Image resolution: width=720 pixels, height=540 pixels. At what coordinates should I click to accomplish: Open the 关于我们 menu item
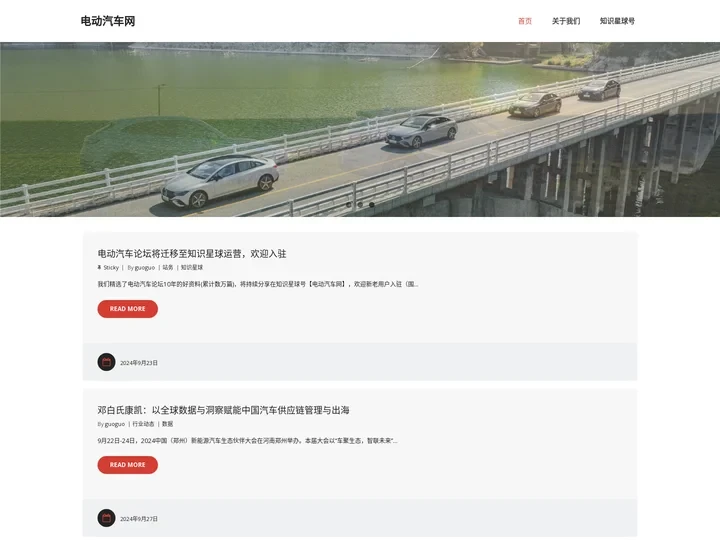(566, 21)
